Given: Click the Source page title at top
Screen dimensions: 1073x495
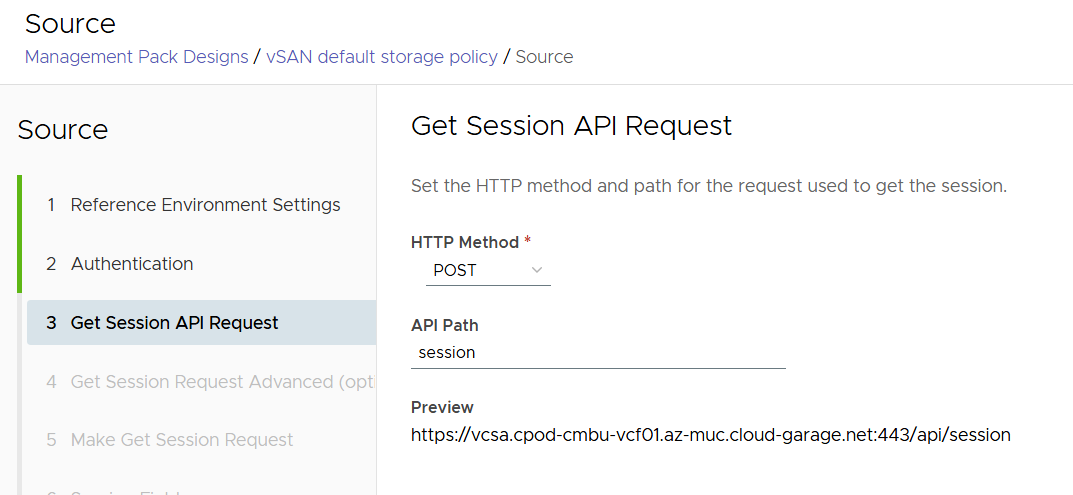Looking at the screenshot, I should [70, 24].
